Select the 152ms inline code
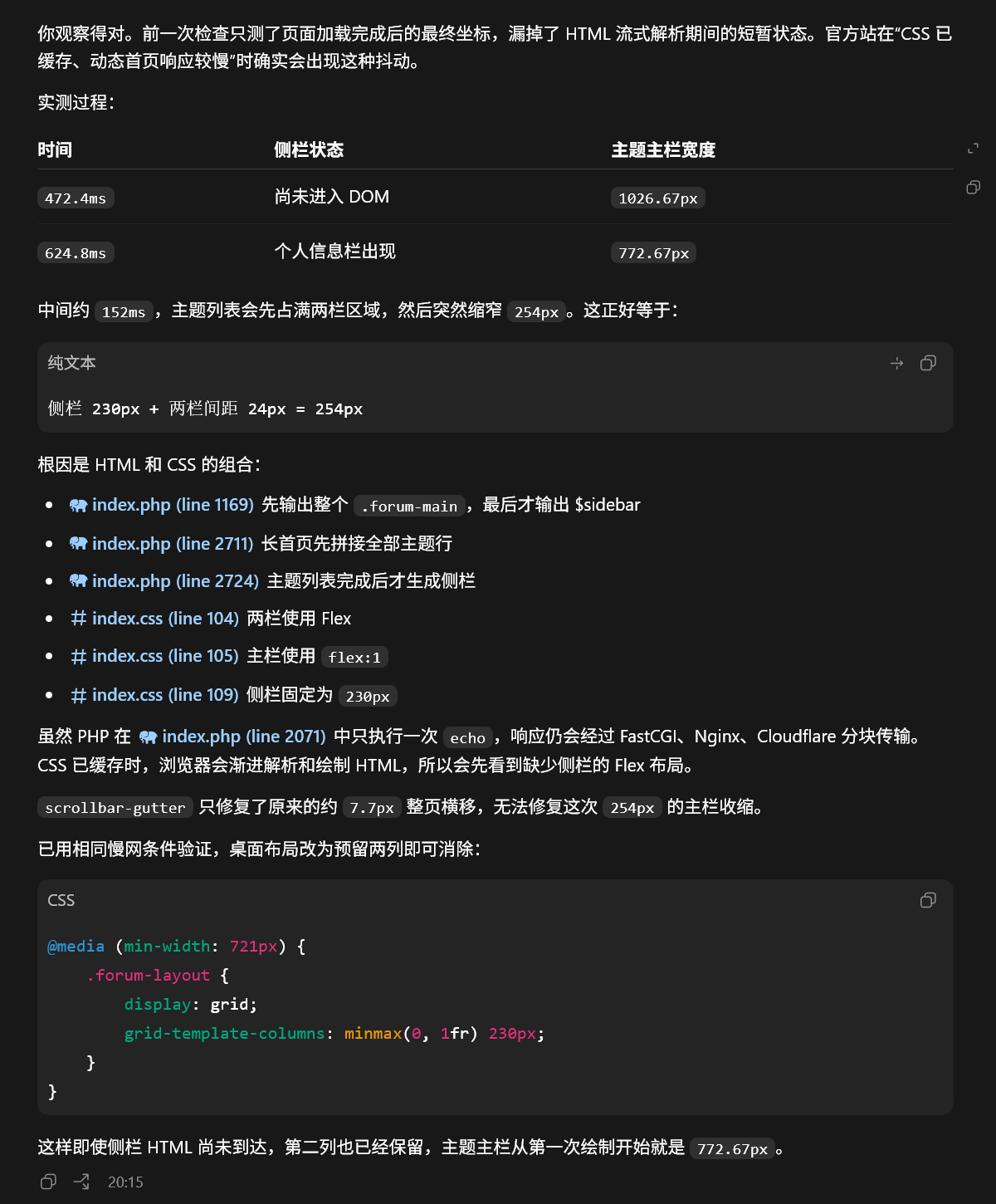Image resolution: width=996 pixels, height=1204 pixels. click(x=124, y=311)
